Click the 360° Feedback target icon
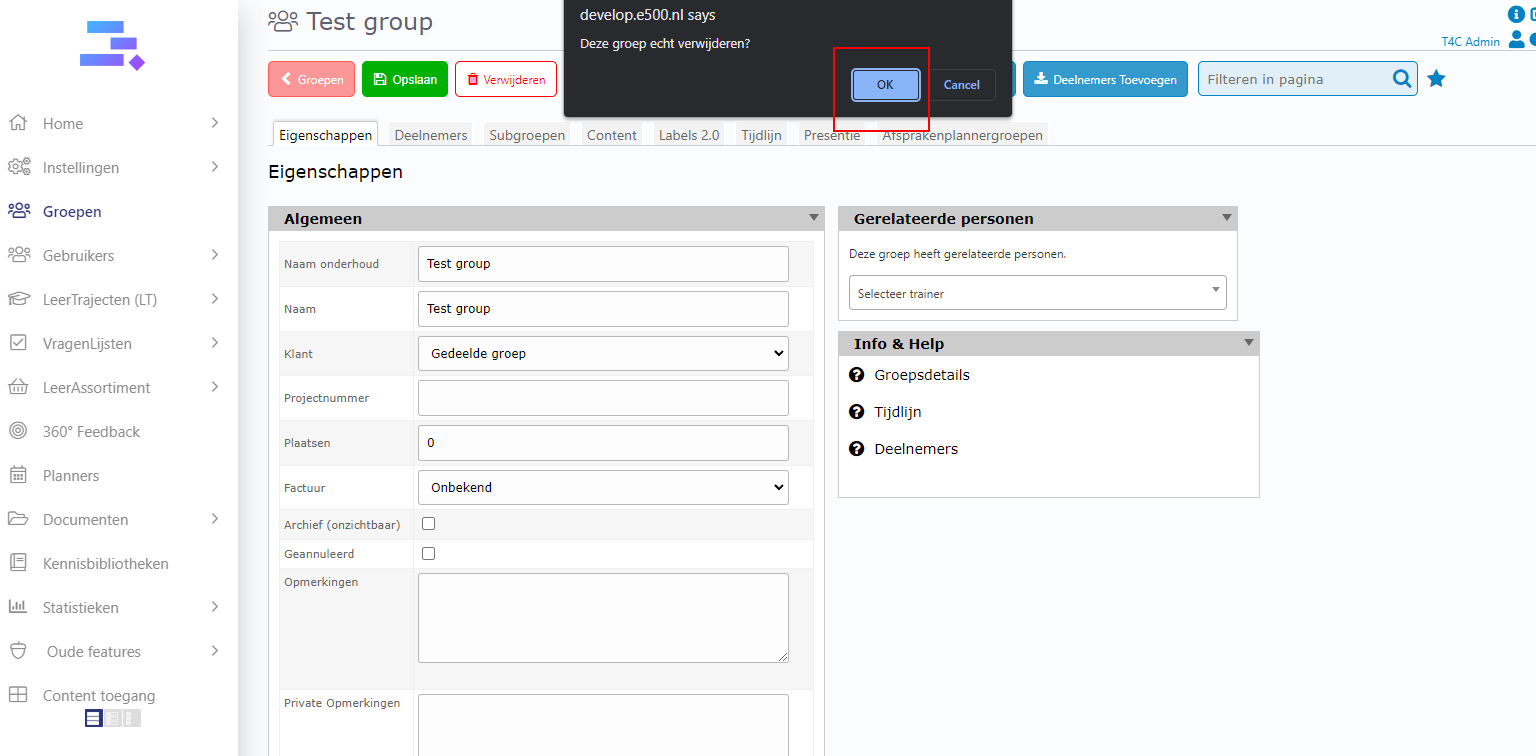The image size is (1536, 756). (18, 431)
